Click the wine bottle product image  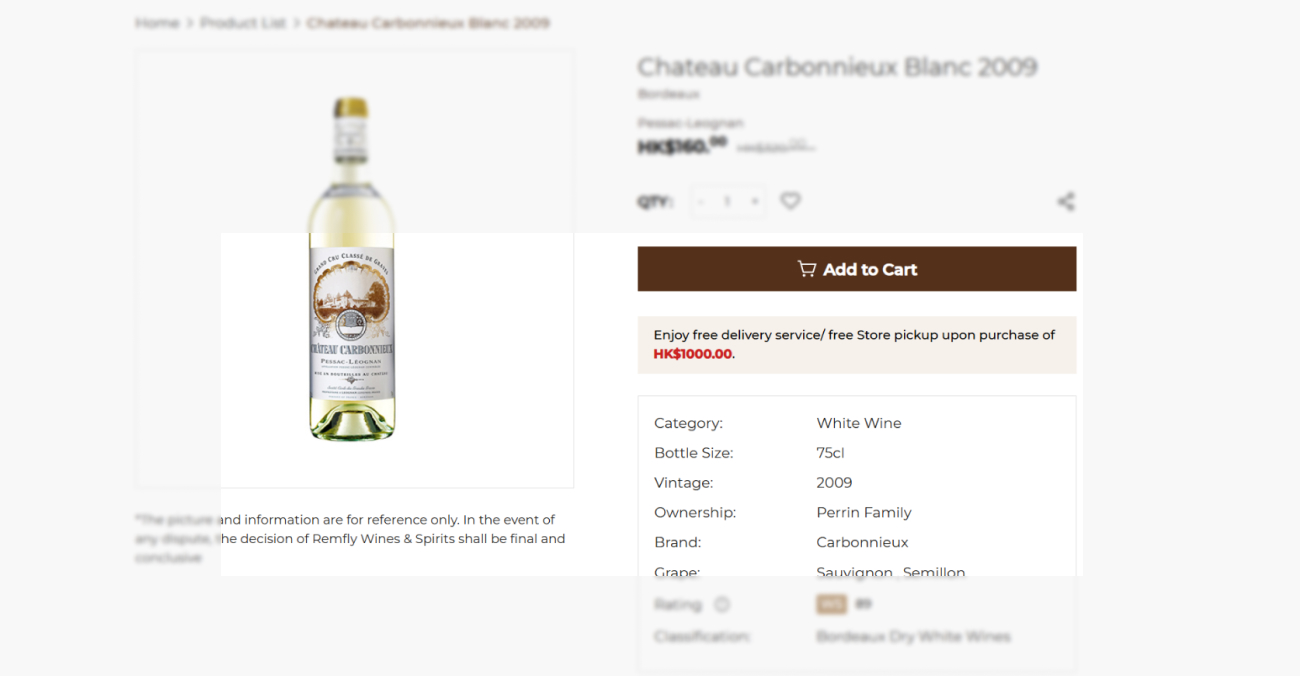353,268
